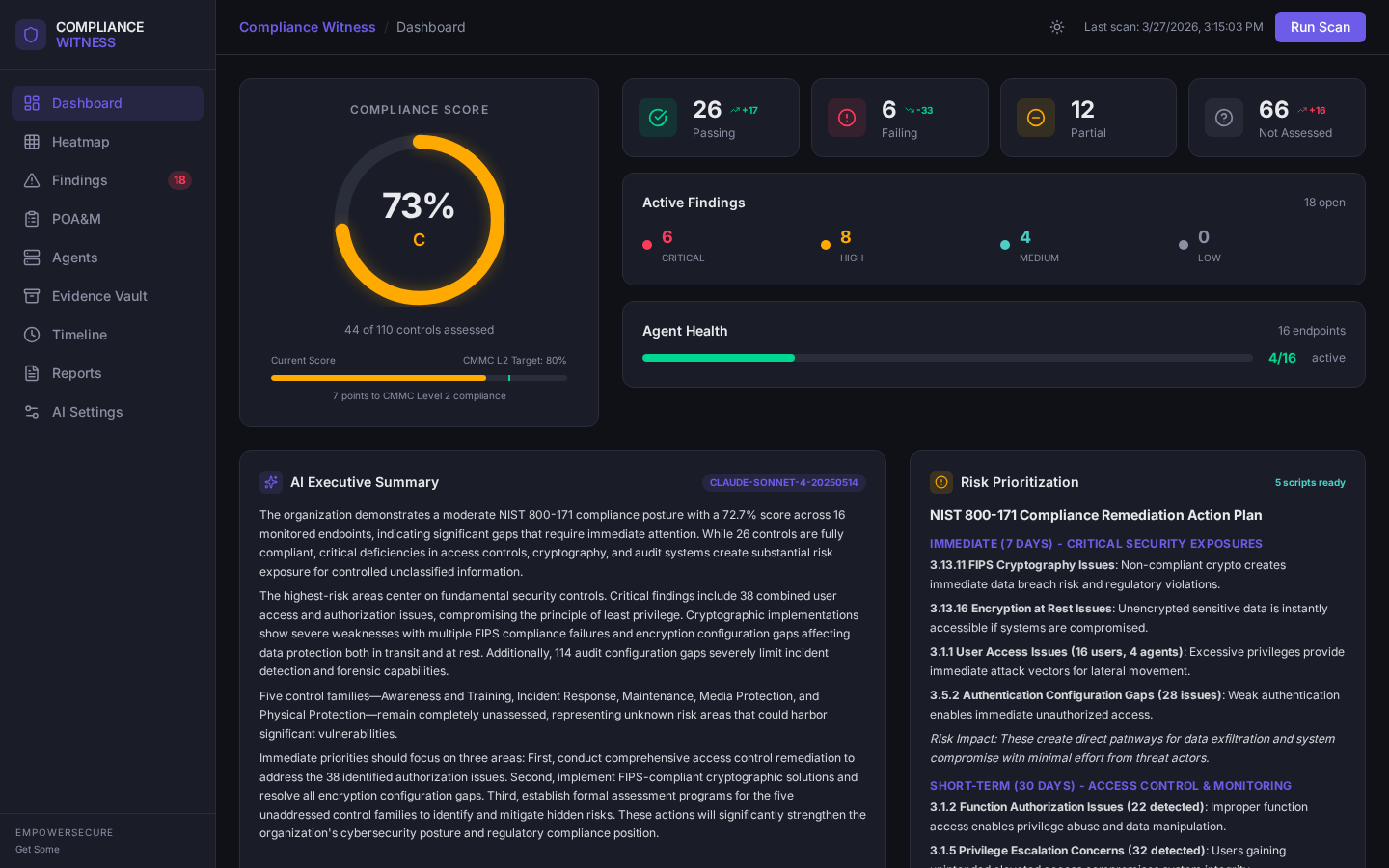
Task: Click the Risk Prioritization warning icon
Action: [940, 482]
